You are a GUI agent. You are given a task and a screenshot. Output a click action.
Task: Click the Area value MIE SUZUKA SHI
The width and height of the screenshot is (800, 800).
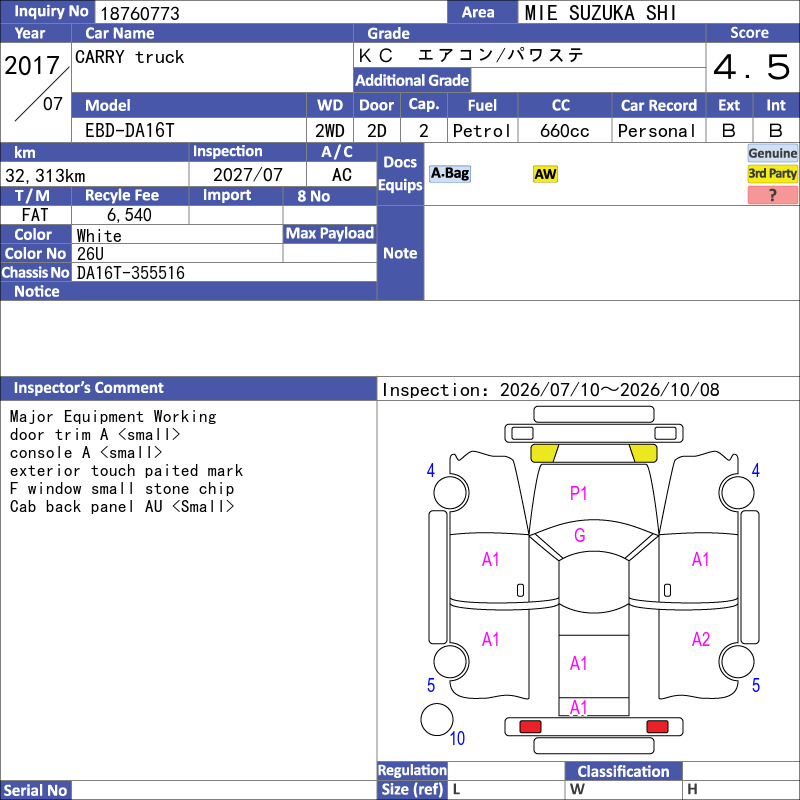(x=600, y=13)
